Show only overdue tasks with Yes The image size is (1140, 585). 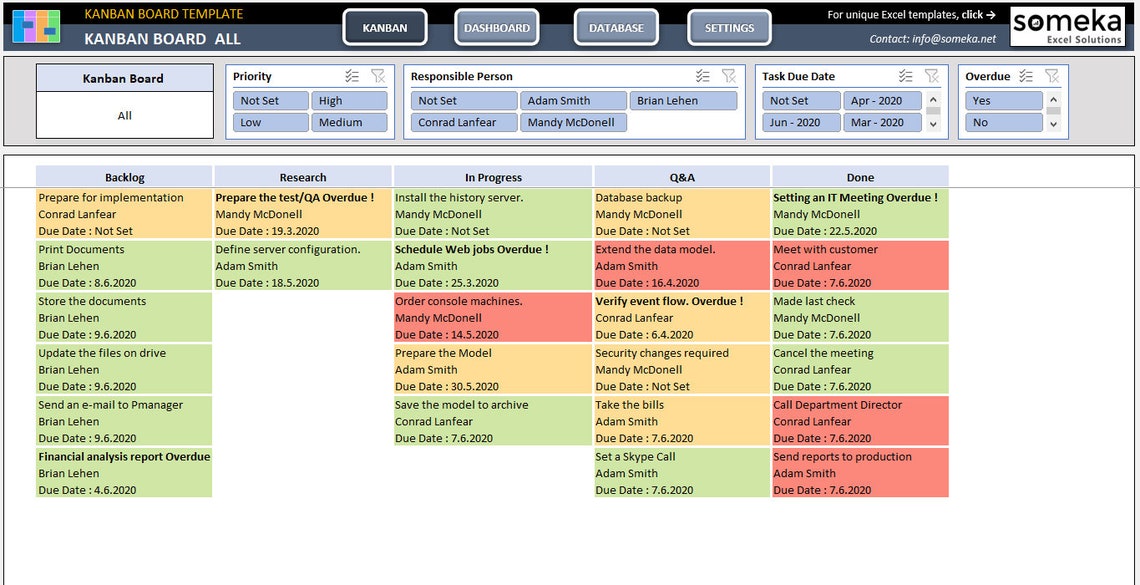[x=1004, y=101]
